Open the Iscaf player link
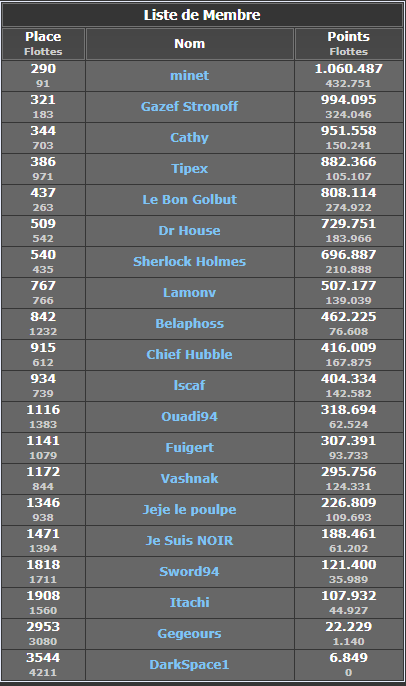The height and width of the screenshot is (686, 406). tap(189, 385)
